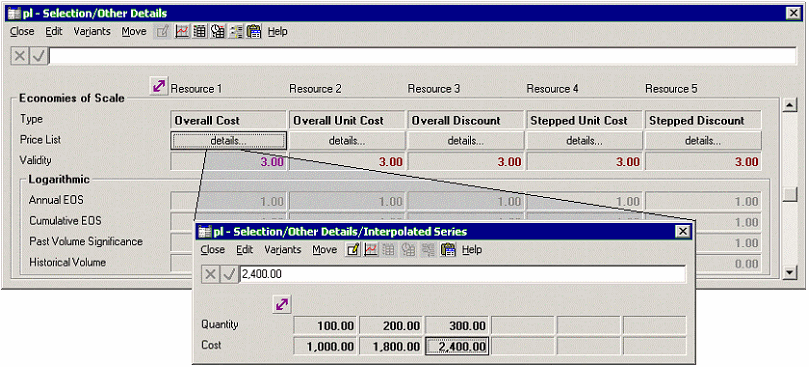Click the scrollbar down arrow in main window
Image resolution: width=809 pixels, height=367 pixels.
(790, 272)
